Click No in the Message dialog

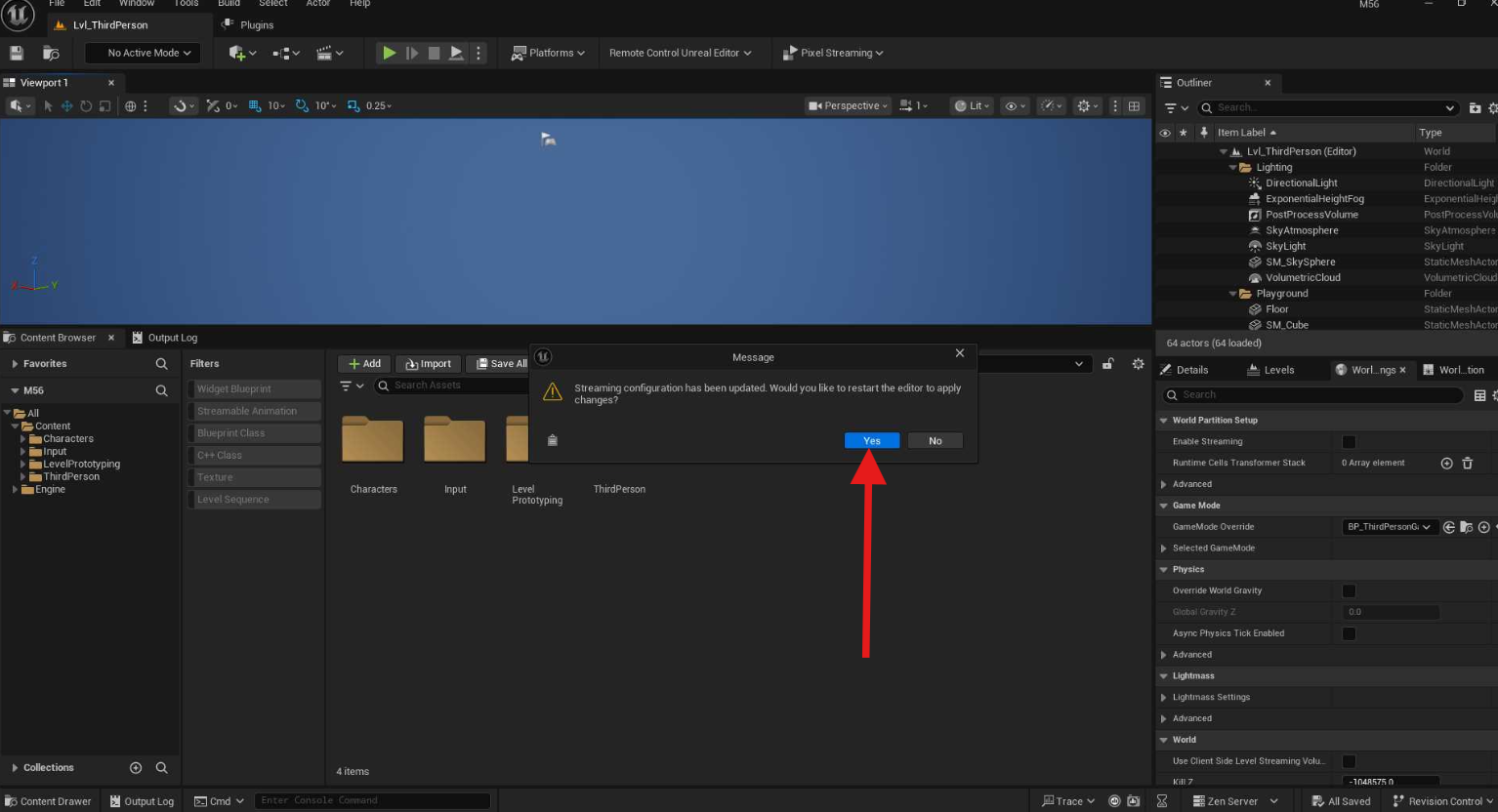935,441
